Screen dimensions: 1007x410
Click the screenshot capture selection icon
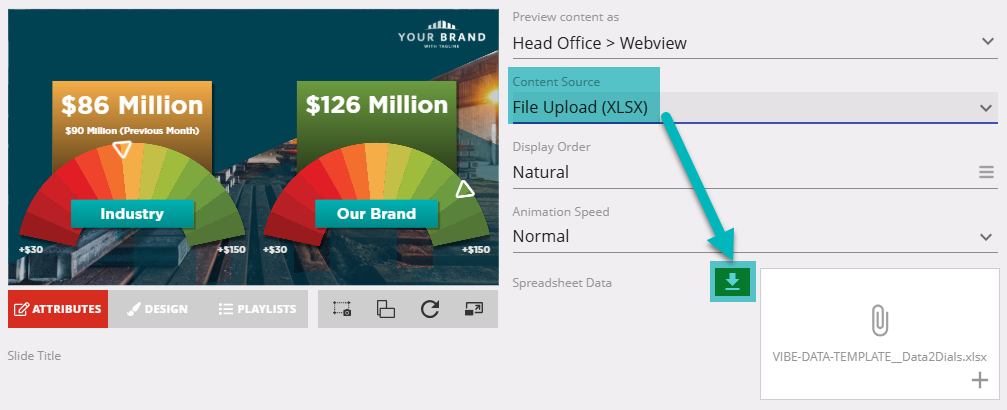coord(342,309)
